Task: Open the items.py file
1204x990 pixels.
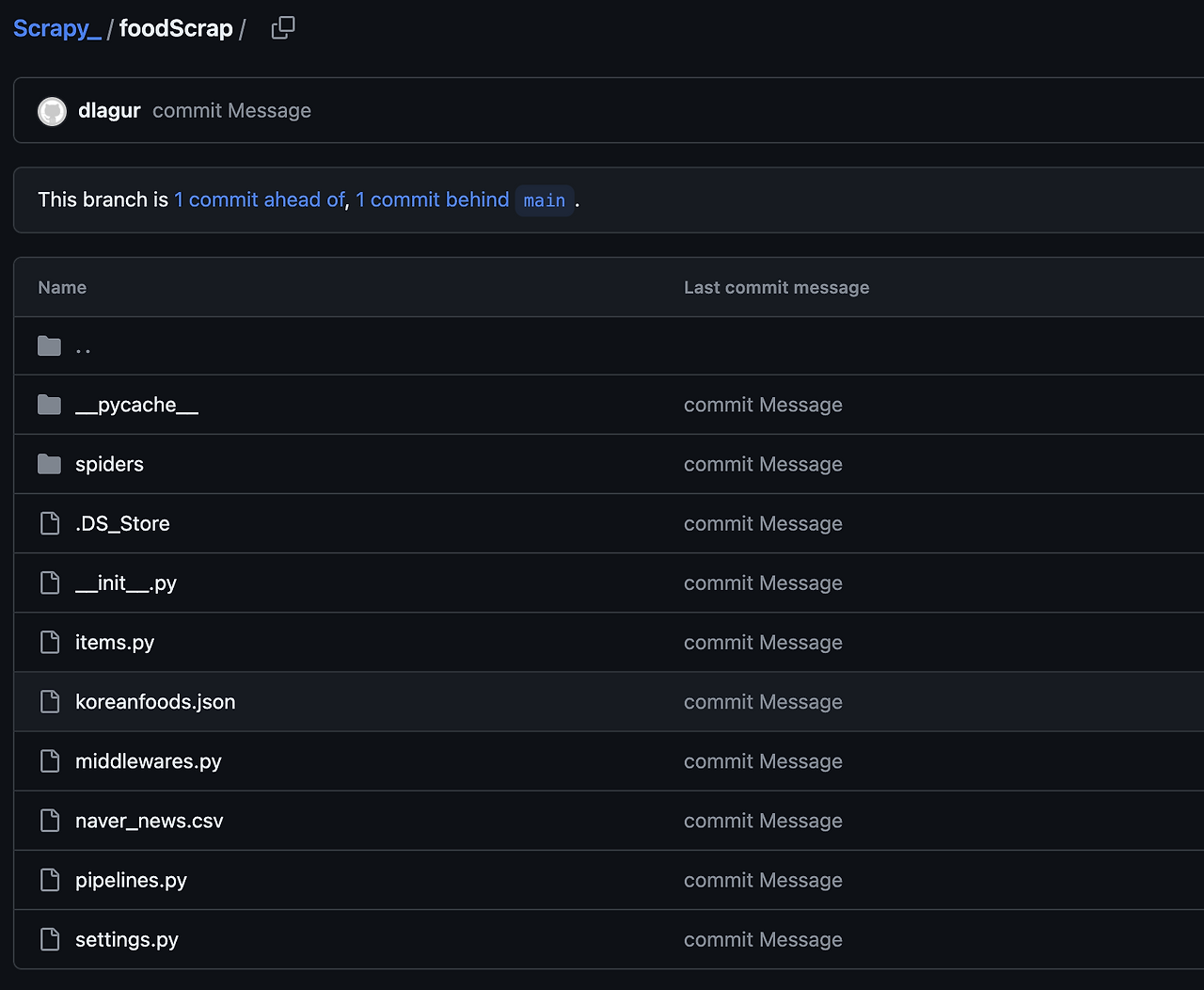Action: click(x=115, y=643)
